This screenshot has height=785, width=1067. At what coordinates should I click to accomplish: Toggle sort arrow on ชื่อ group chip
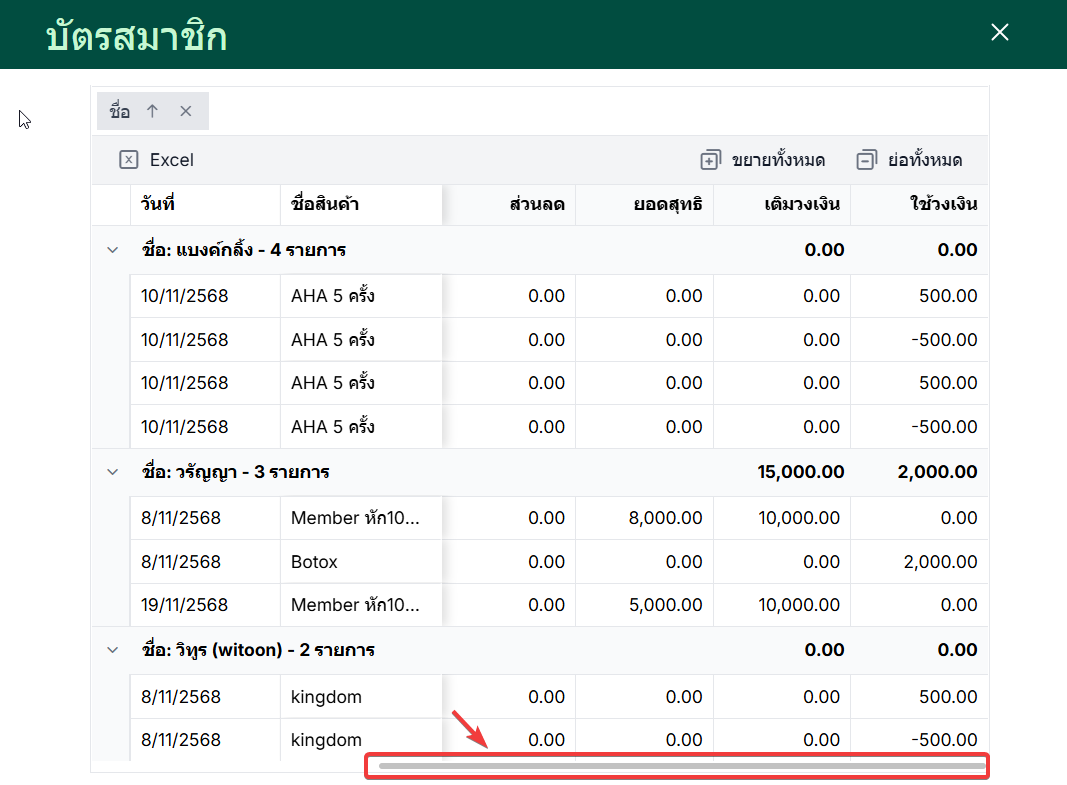[x=152, y=111]
